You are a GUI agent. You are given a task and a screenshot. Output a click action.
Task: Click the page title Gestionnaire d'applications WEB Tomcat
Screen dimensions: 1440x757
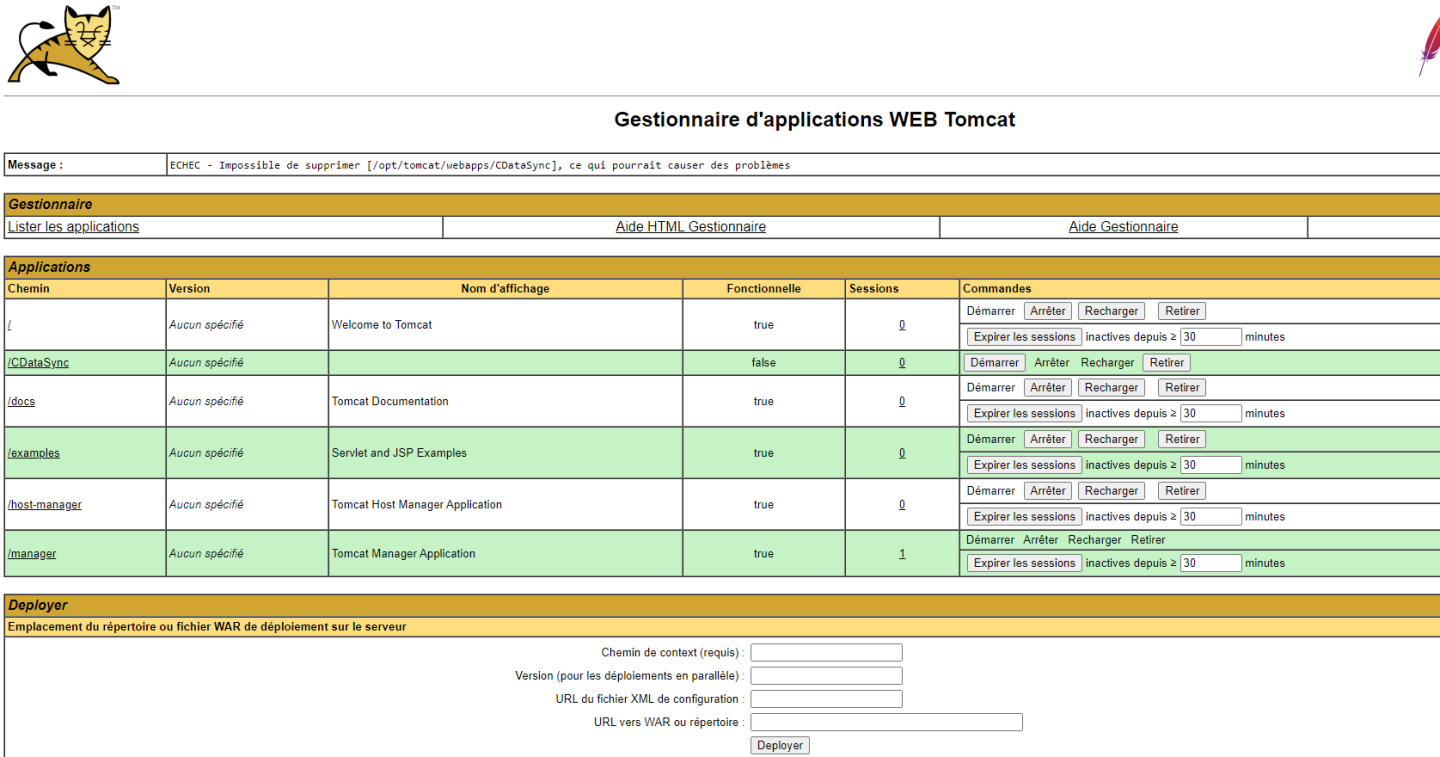(x=815, y=120)
